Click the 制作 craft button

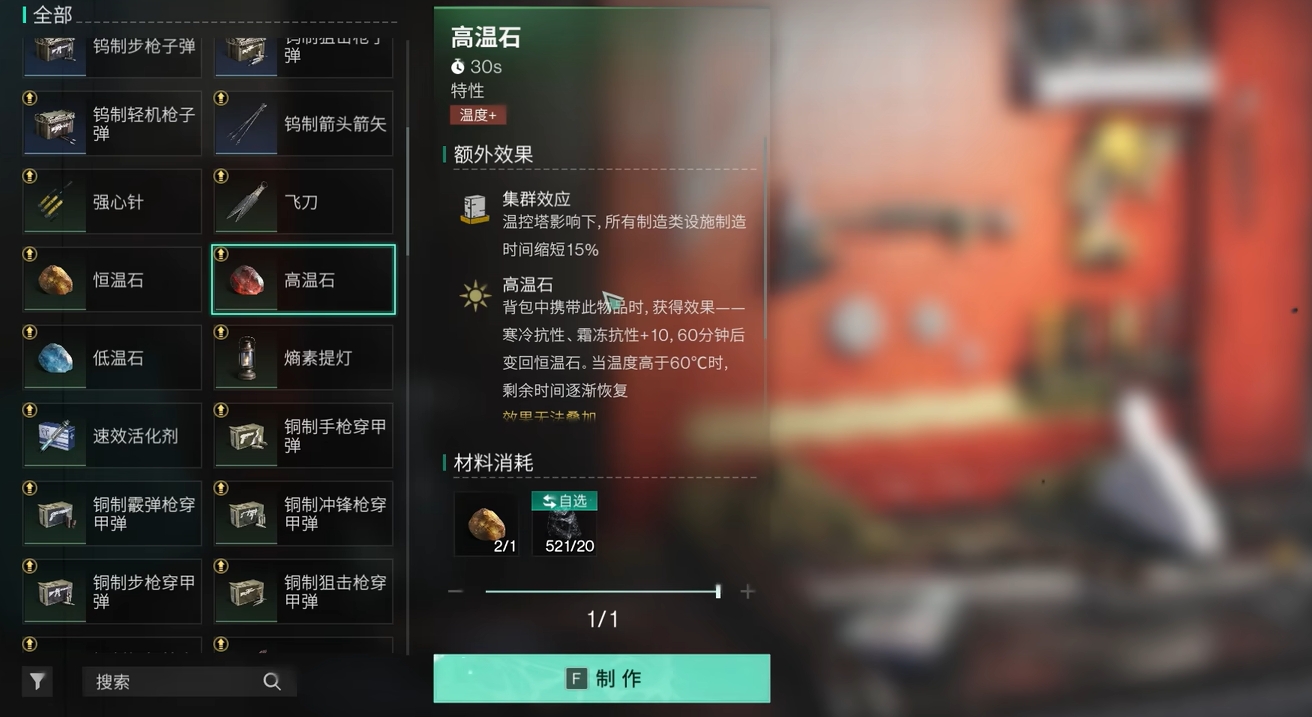602,679
